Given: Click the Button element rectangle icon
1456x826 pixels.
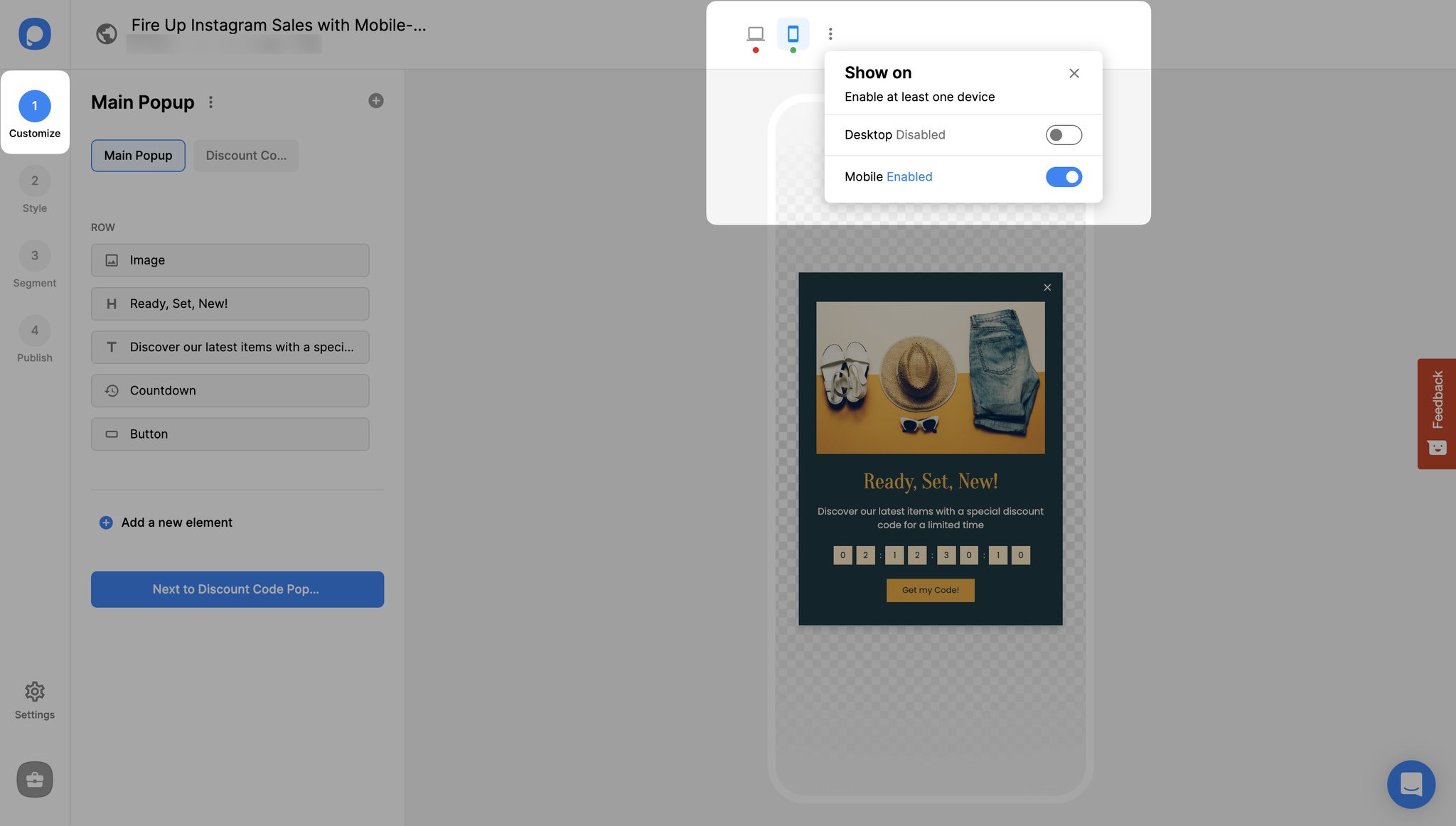Looking at the screenshot, I should (x=112, y=434).
